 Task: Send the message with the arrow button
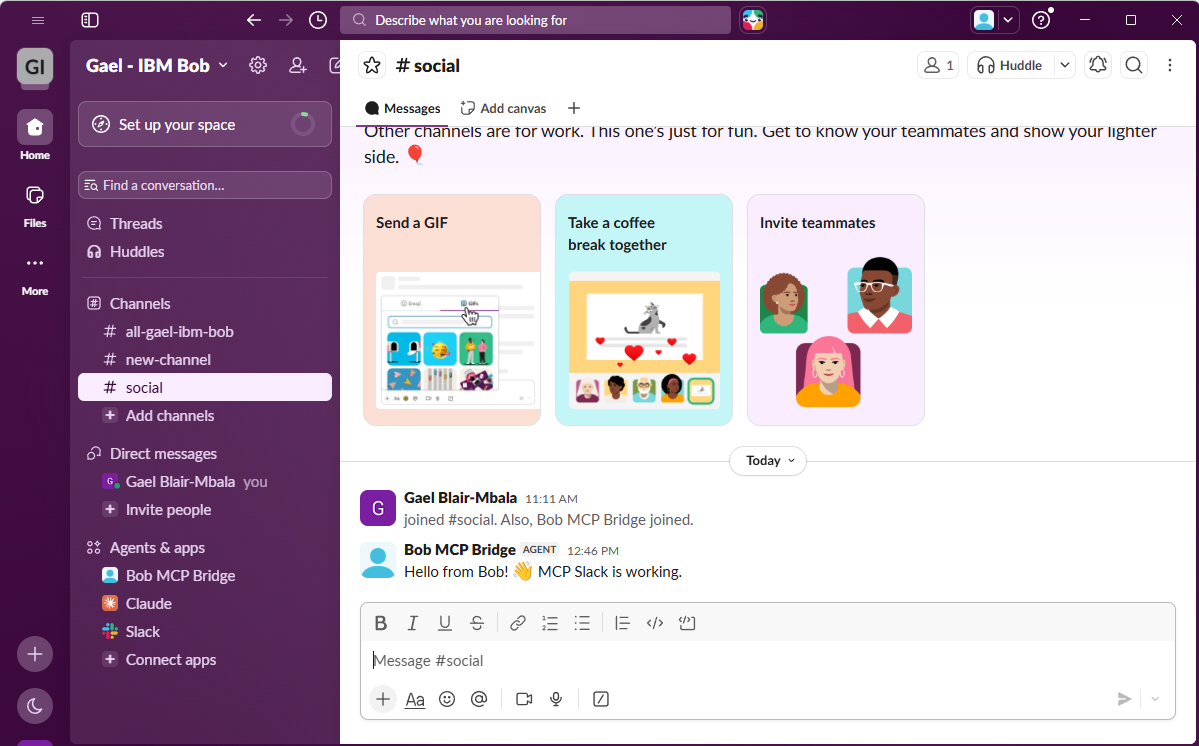1124,699
